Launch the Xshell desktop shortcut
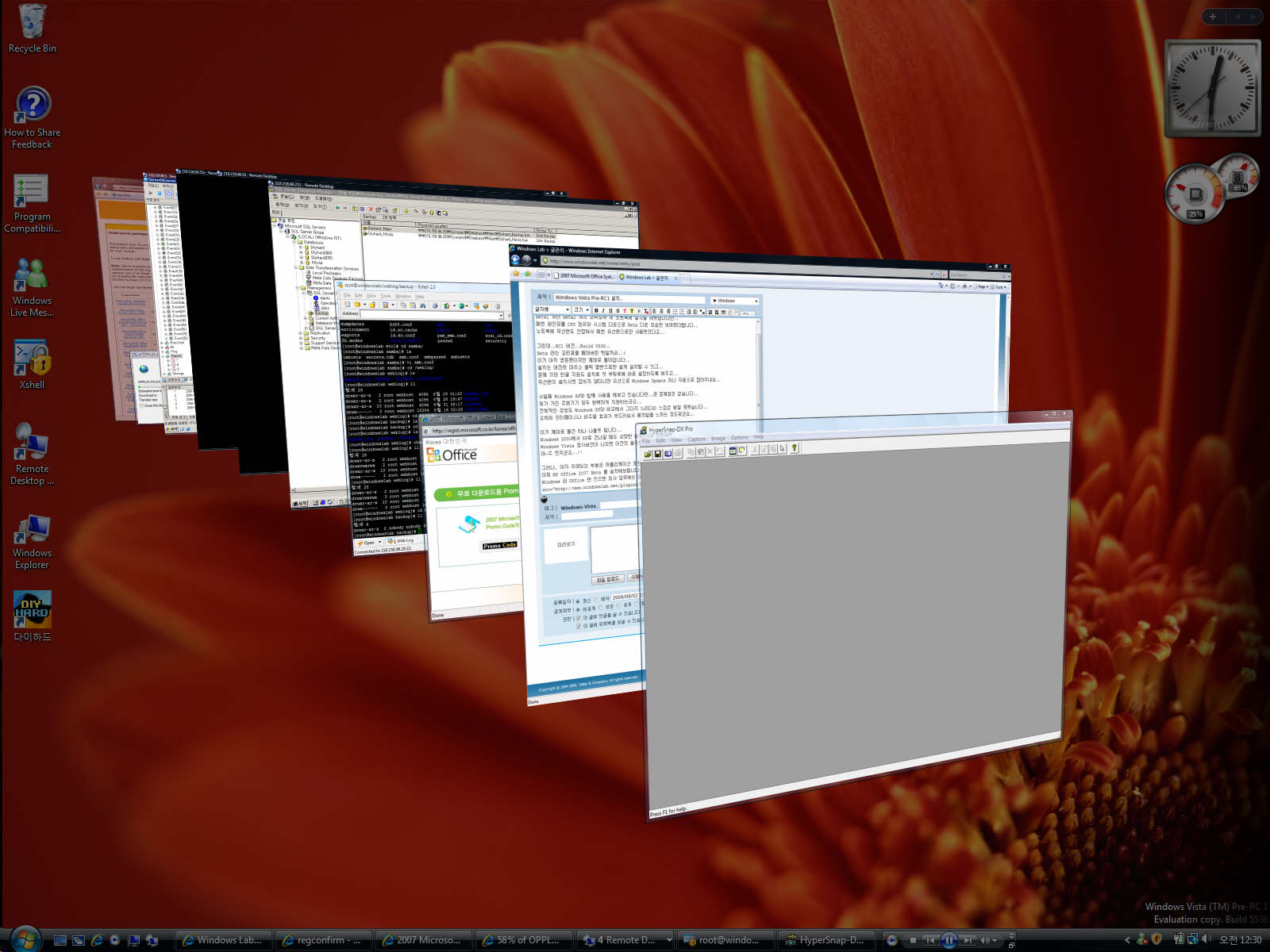The width and height of the screenshot is (1270, 952). tap(32, 365)
